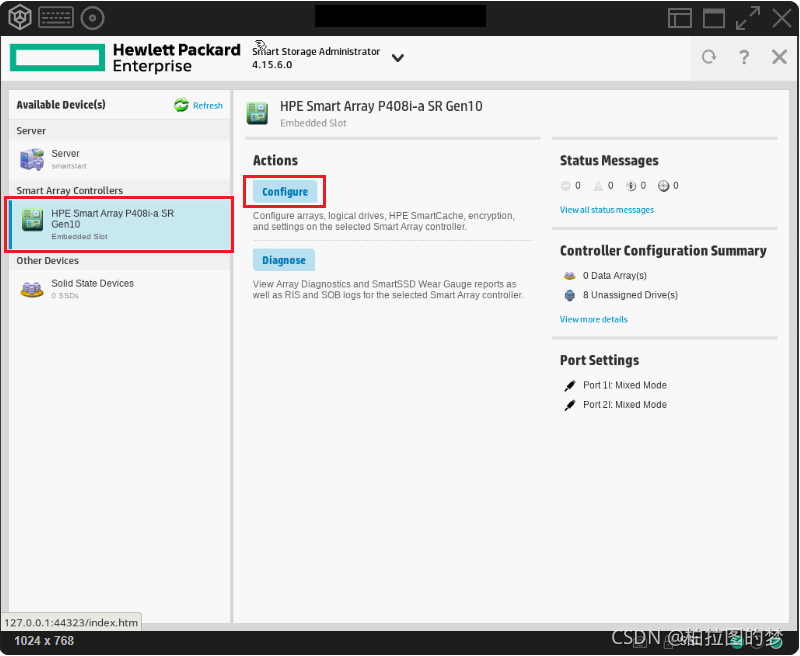Toggle full screen with the expand arrows icon
This screenshot has width=800, height=656.
(x=747, y=18)
